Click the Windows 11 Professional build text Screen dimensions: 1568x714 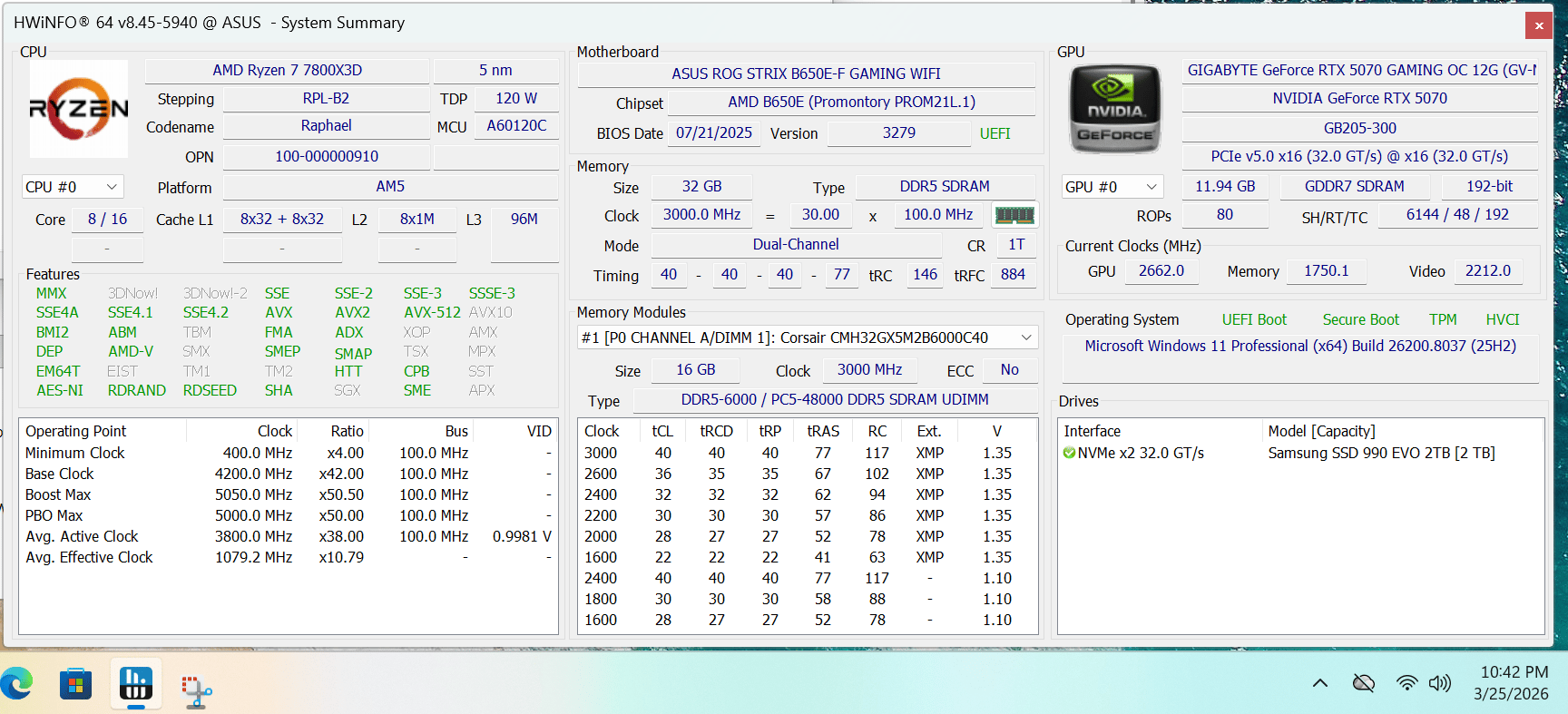[1300, 346]
